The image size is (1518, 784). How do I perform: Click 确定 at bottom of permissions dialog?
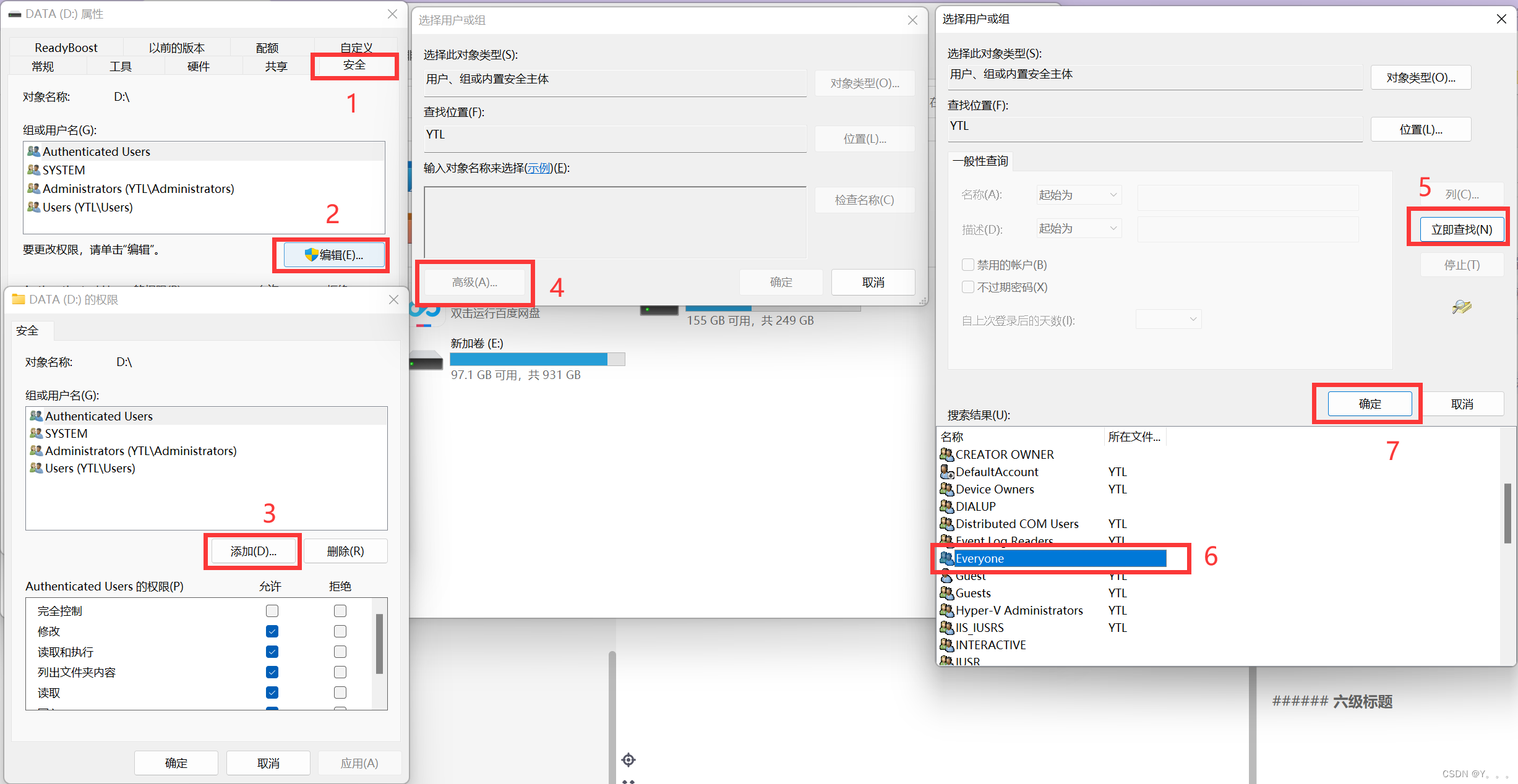pyautogui.click(x=176, y=763)
